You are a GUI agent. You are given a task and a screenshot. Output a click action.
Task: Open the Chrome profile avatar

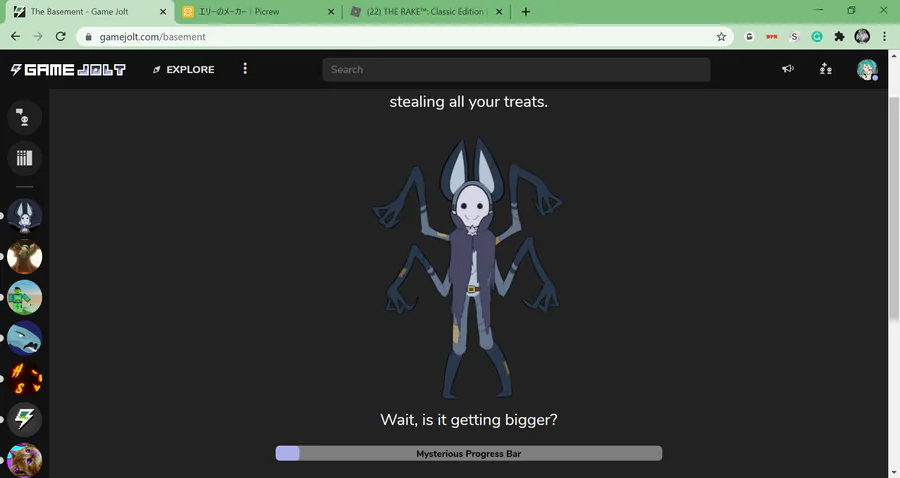pyautogui.click(x=862, y=37)
